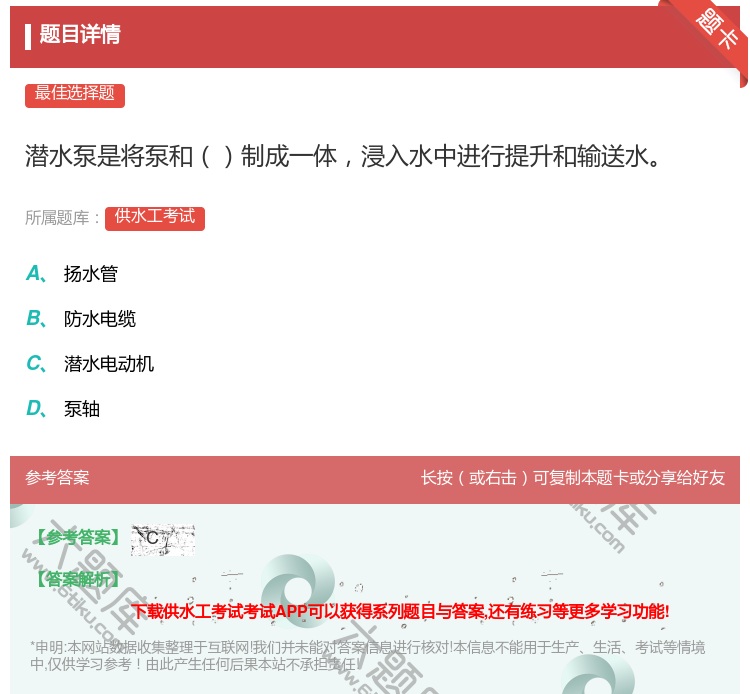This screenshot has width=750, height=694.
Task: Click the 最佳选择题 question type label
Action: pyautogui.click(x=75, y=95)
